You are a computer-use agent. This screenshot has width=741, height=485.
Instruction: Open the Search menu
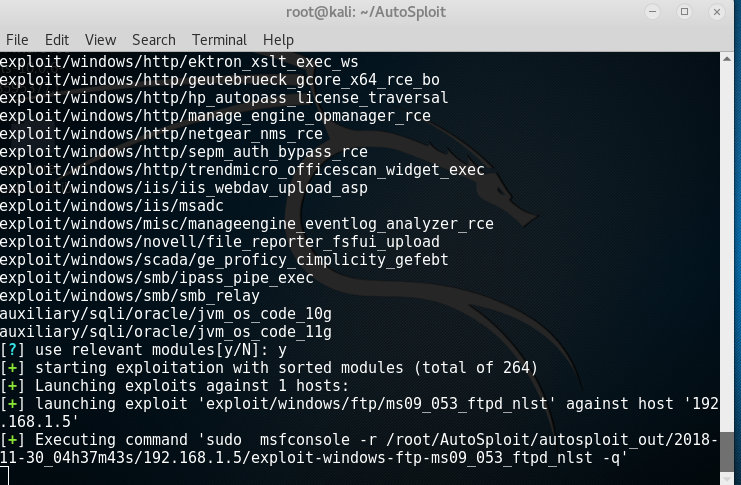coord(154,40)
